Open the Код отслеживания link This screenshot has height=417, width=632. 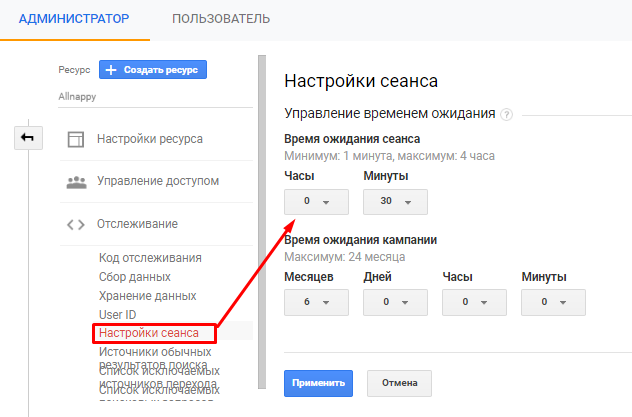tap(150, 258)
